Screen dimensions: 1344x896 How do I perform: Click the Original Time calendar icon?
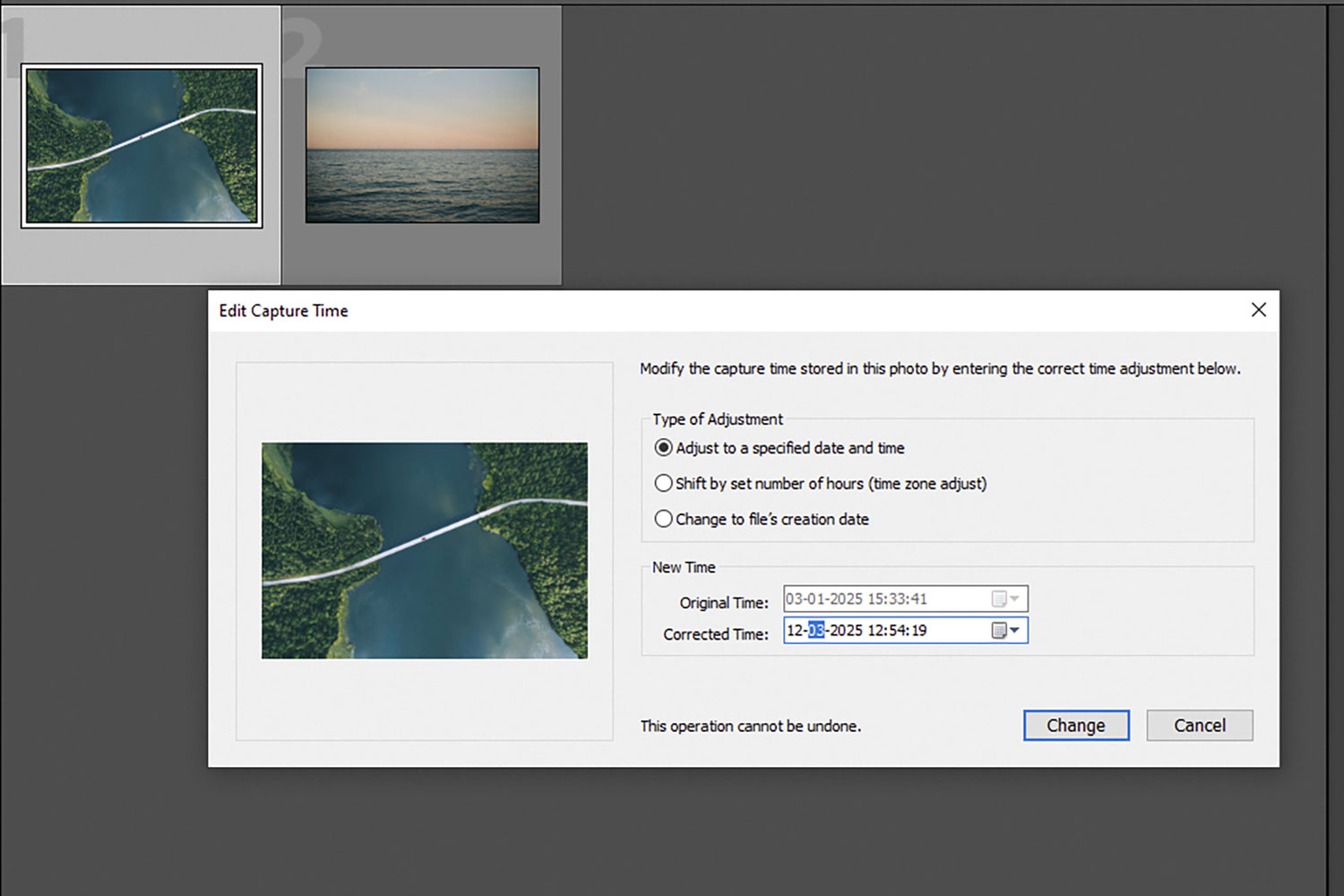999,599
